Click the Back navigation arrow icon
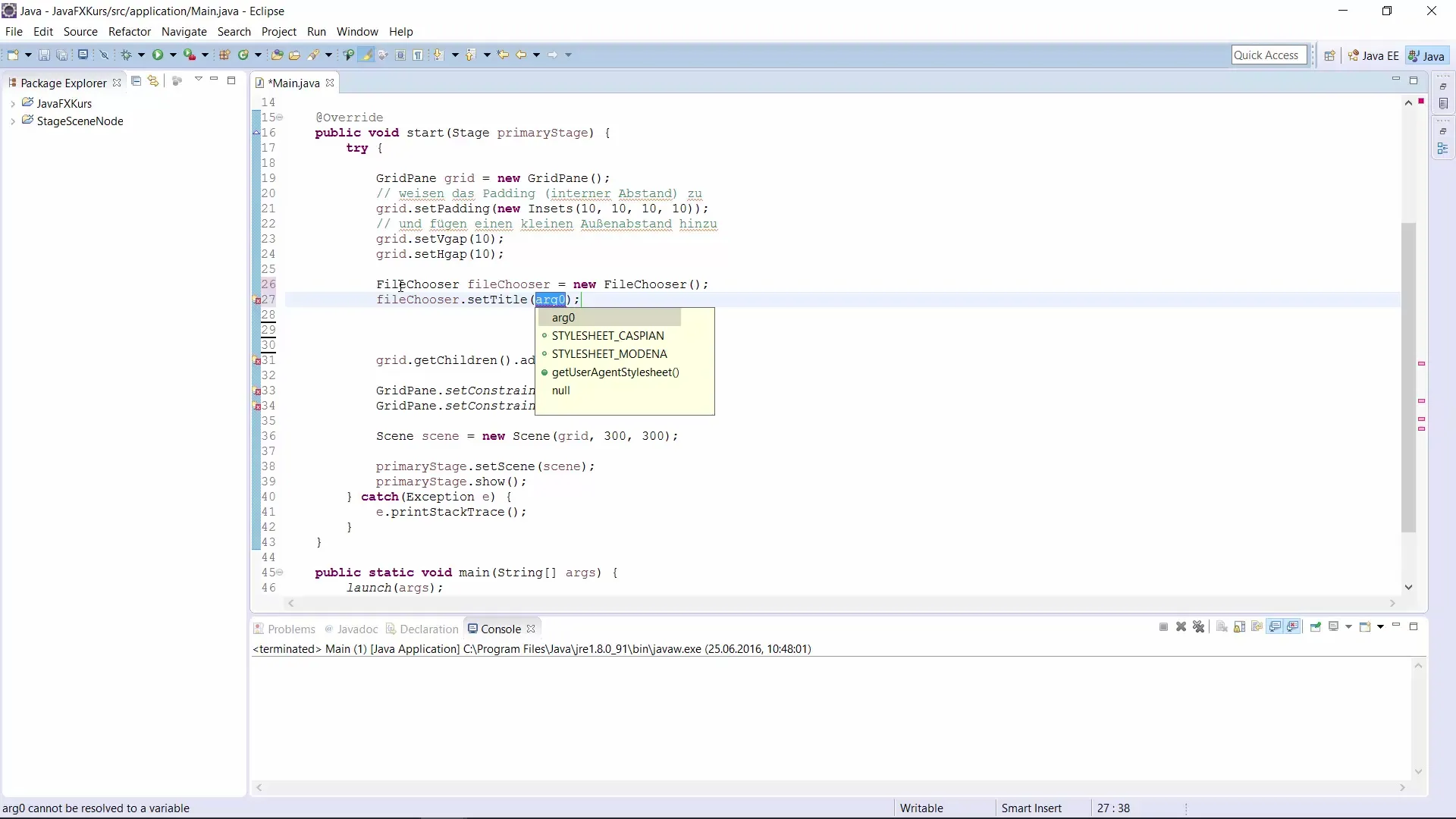The width and height of the screenshot is (1456, 819). pyautogui.click(x=521, y=55)
